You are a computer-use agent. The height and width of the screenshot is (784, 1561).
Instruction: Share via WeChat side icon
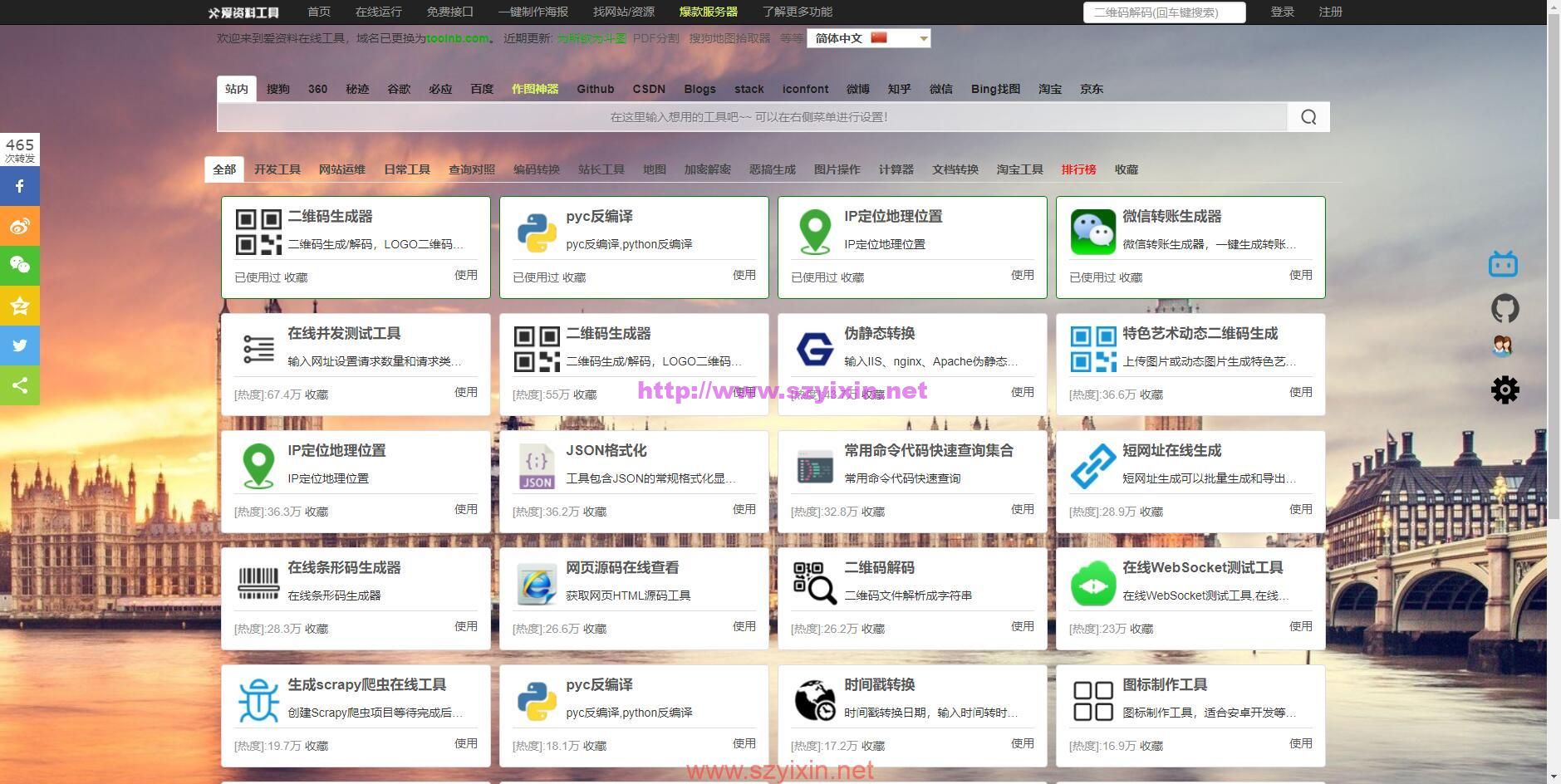click(20, 266)
